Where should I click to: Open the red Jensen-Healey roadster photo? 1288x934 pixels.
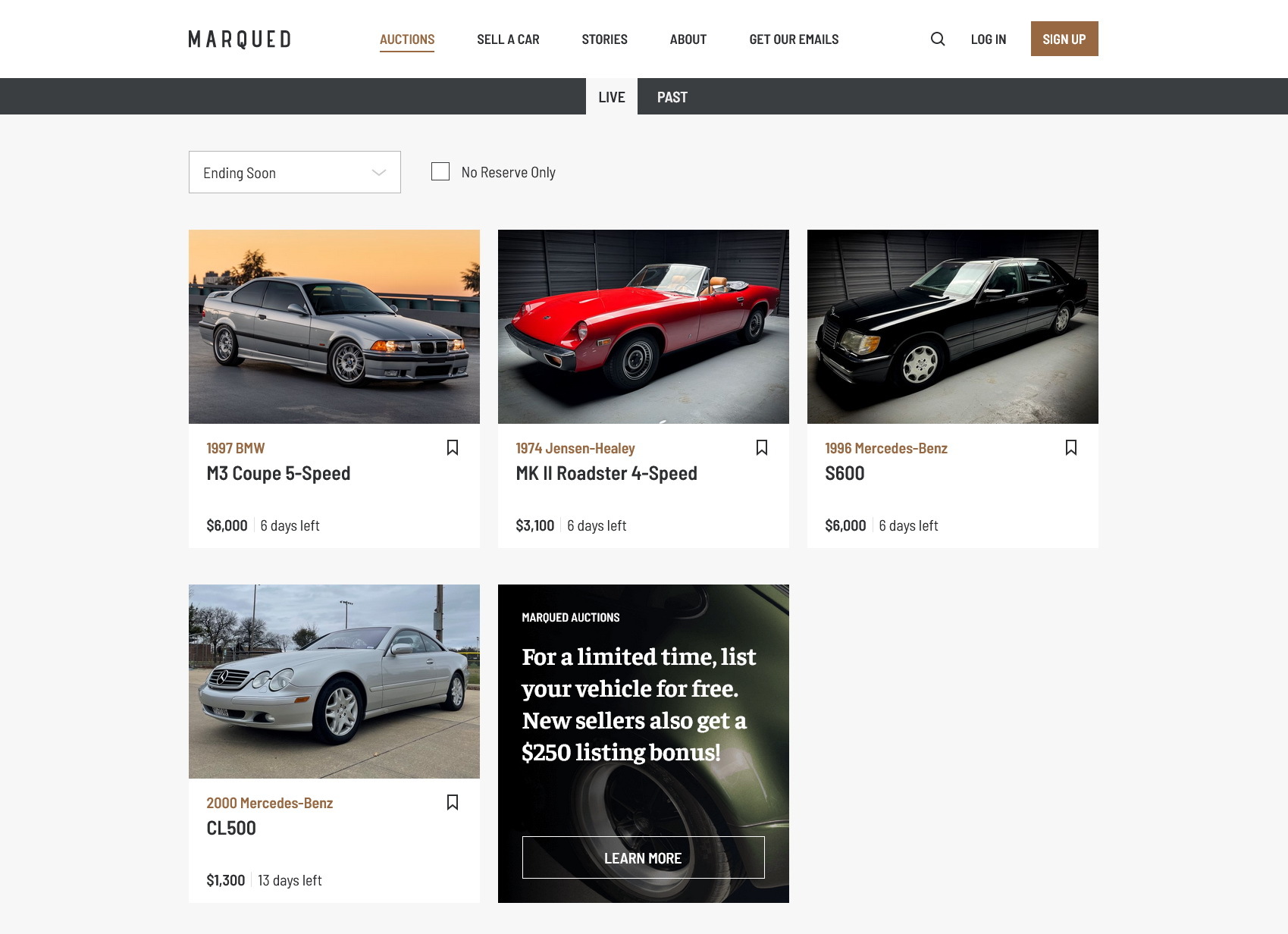[x=643, y=327]
